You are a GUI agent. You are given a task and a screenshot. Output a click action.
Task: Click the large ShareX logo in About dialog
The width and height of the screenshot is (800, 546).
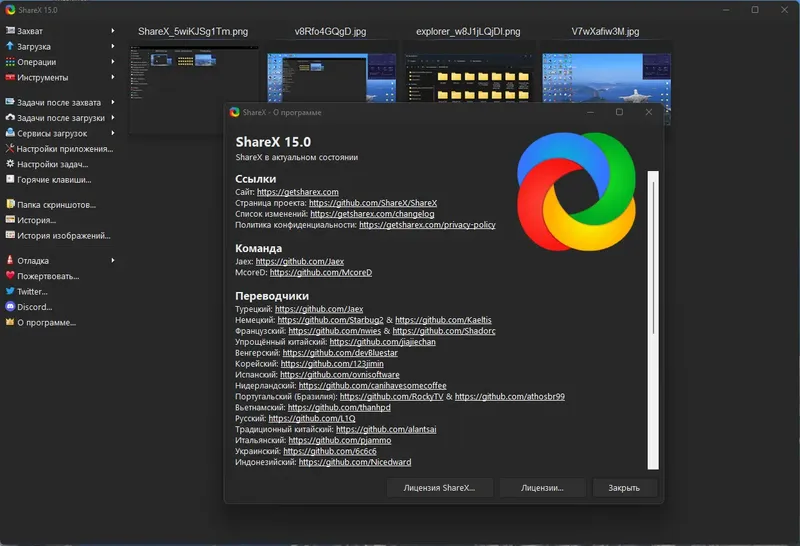pos(577,191)
